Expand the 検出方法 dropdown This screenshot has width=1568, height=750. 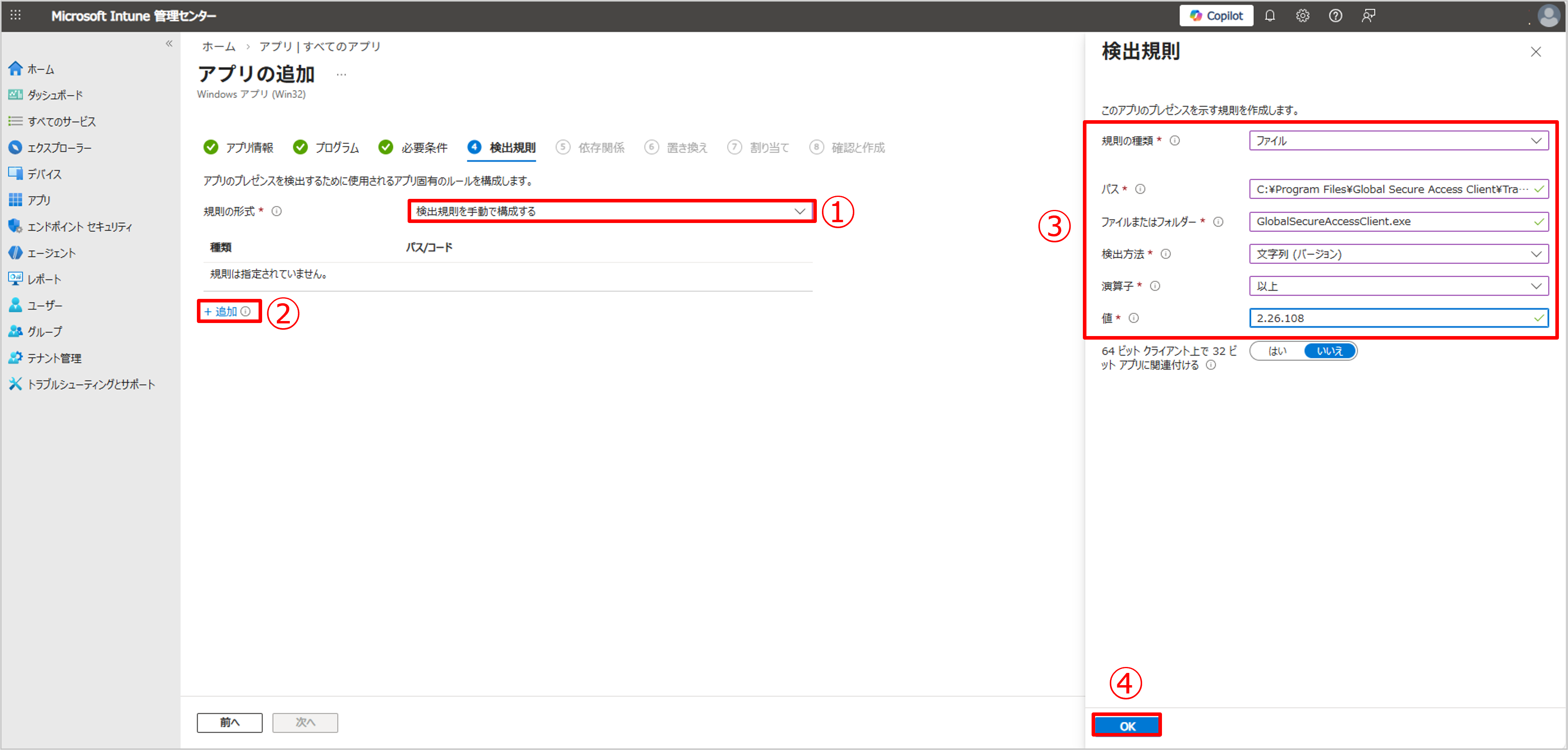tap(1398, 254)
